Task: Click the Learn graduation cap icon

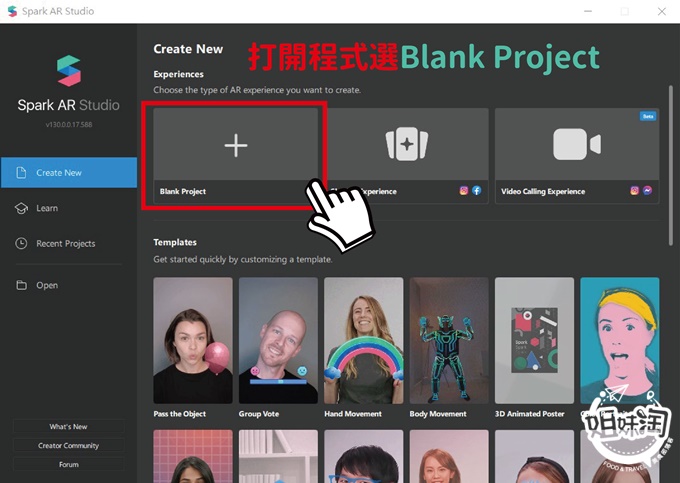Action: click(x=21, y=209)
